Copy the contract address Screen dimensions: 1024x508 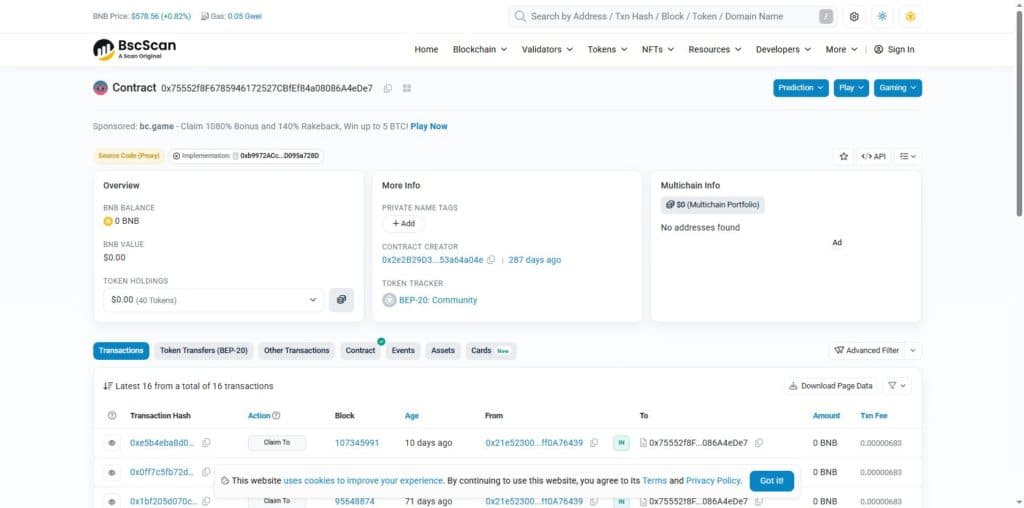[x=387, y=88]
